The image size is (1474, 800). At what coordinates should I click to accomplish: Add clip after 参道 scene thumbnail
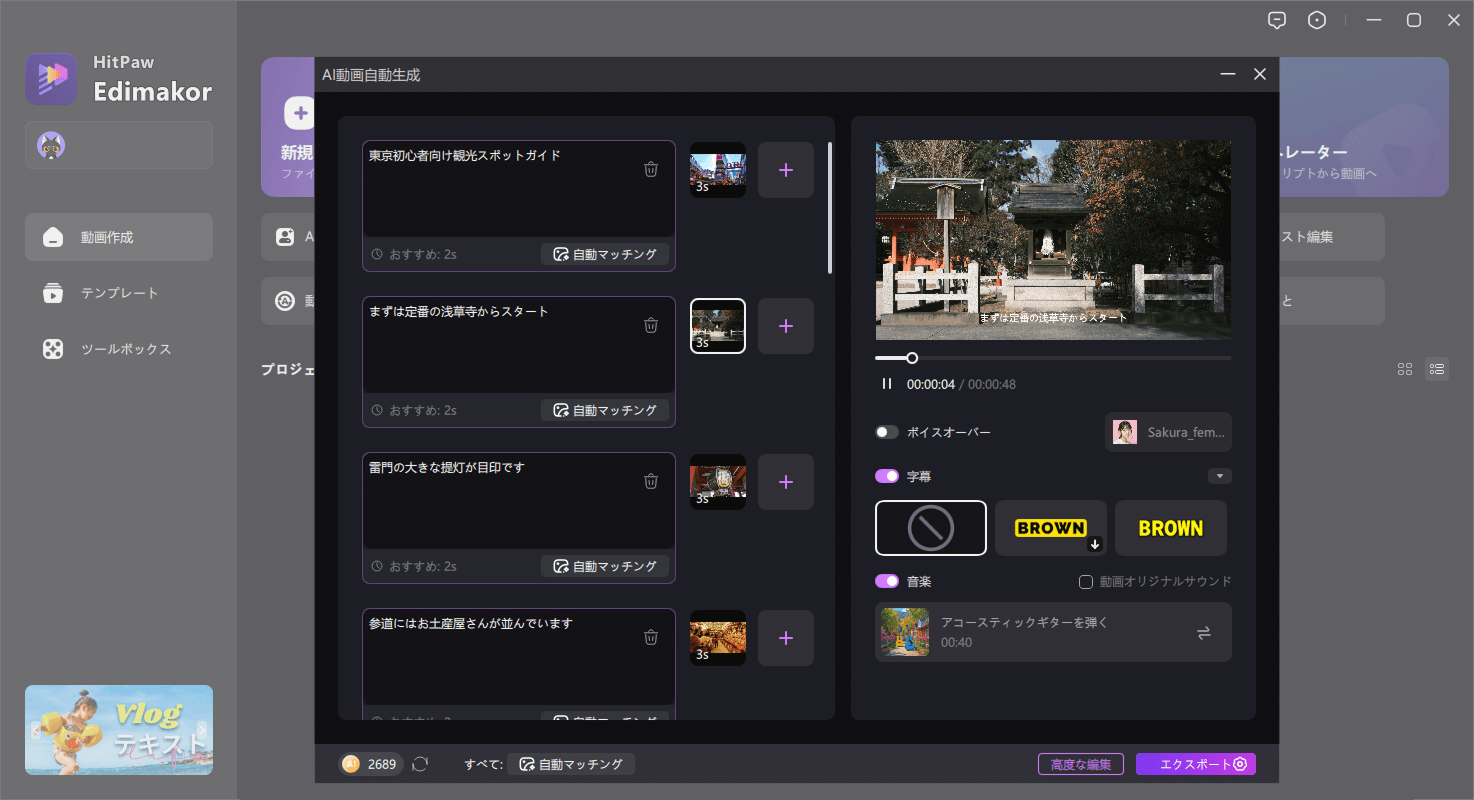pos(786,638)
